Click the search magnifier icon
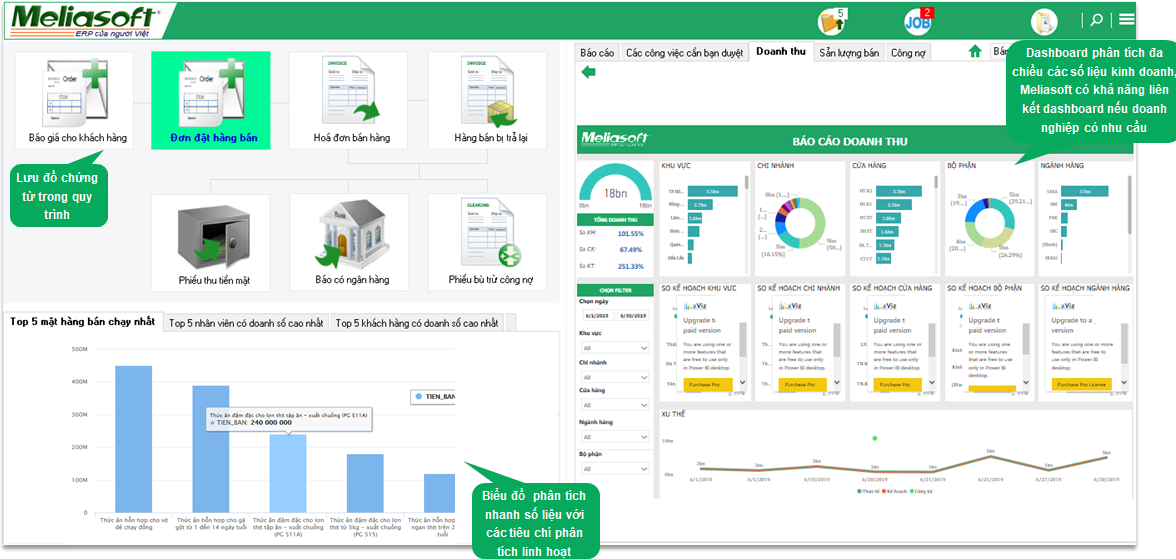This screenshot has height=559, width=1176. tap(1096, 20)
